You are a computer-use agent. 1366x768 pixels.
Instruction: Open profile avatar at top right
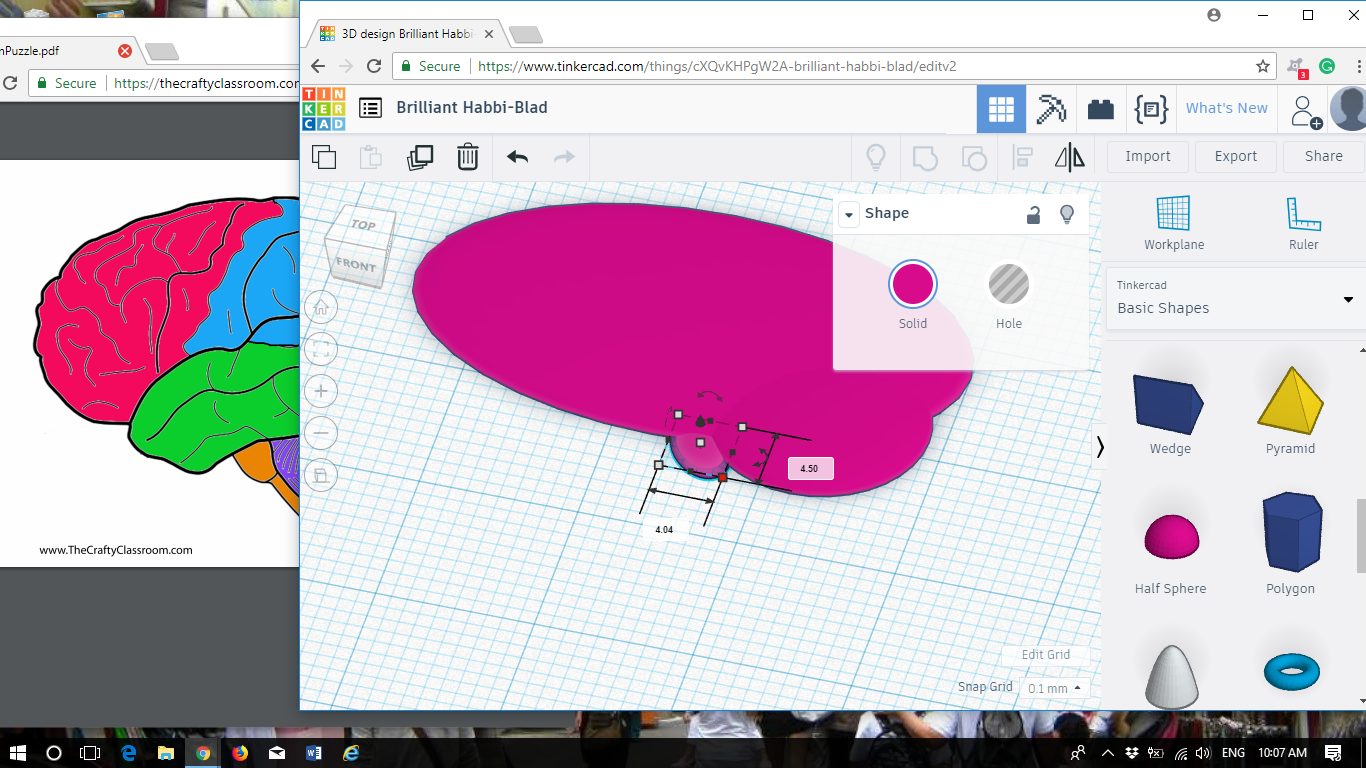tap(1348, 108)
